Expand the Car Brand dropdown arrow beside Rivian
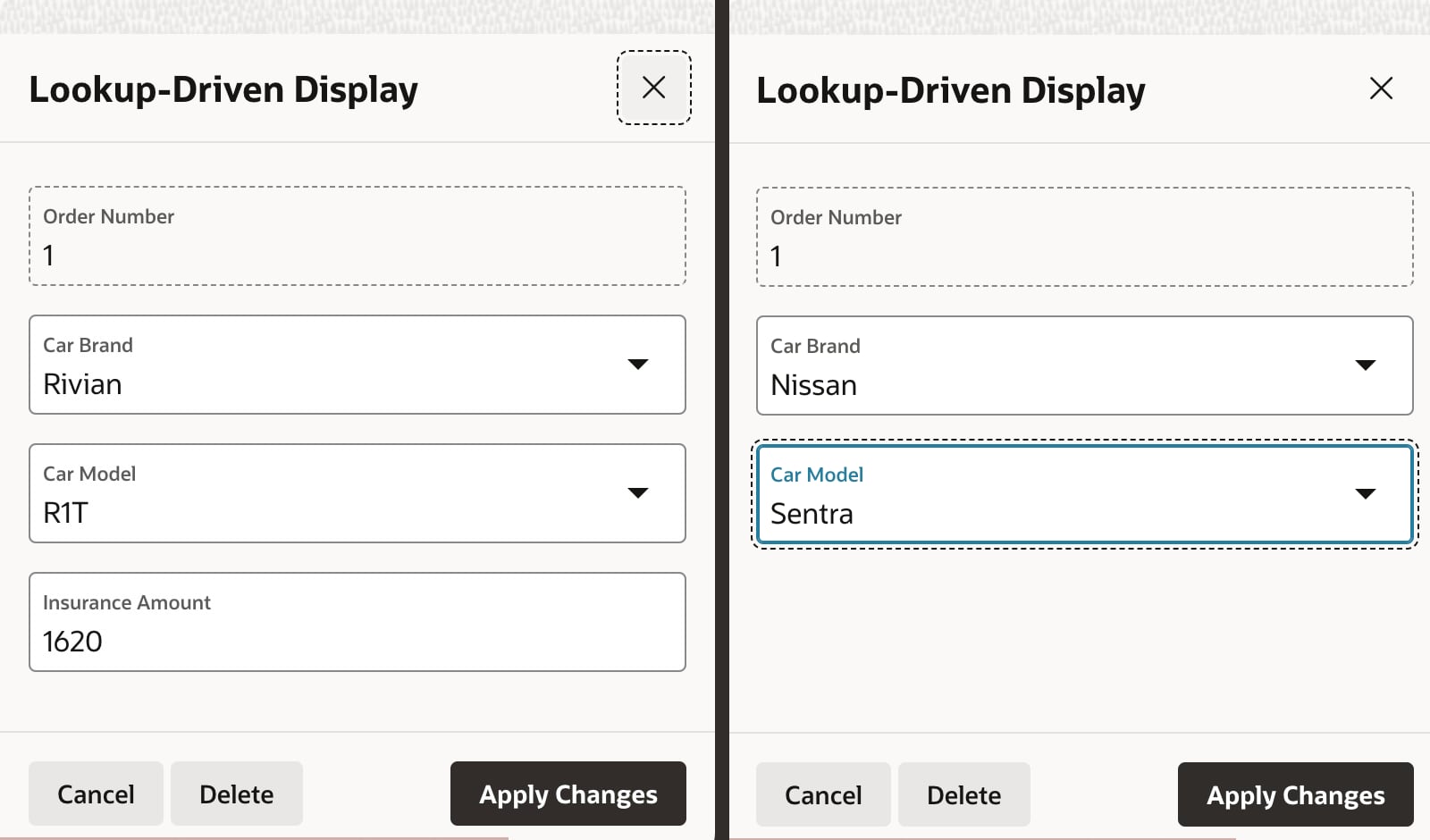The height and width of the screenshot is (840, 1430). (637, 365)
